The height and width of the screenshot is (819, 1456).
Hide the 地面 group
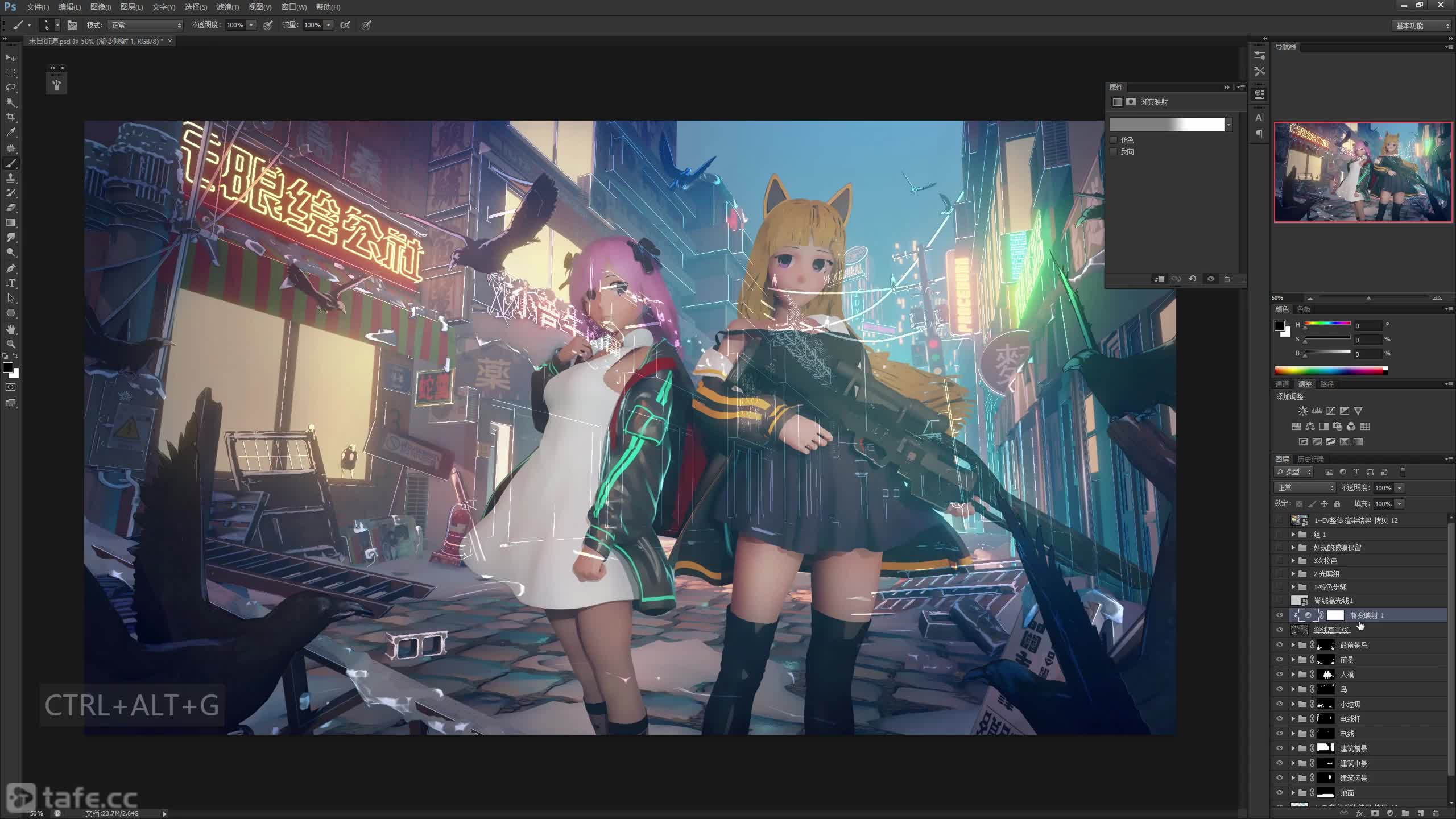(x=1280, y=793)
